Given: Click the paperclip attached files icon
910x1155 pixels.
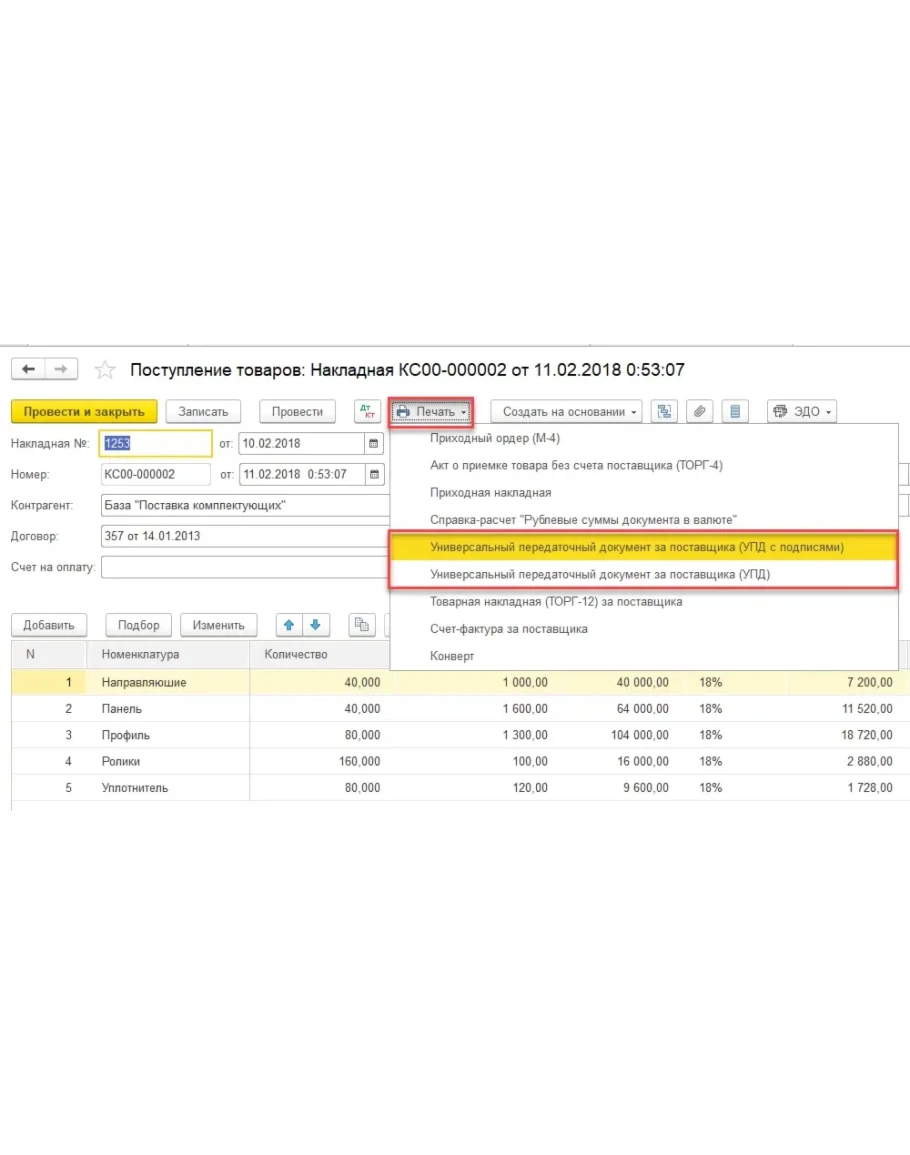Looking at the screenshot, I should coord(700,411).
